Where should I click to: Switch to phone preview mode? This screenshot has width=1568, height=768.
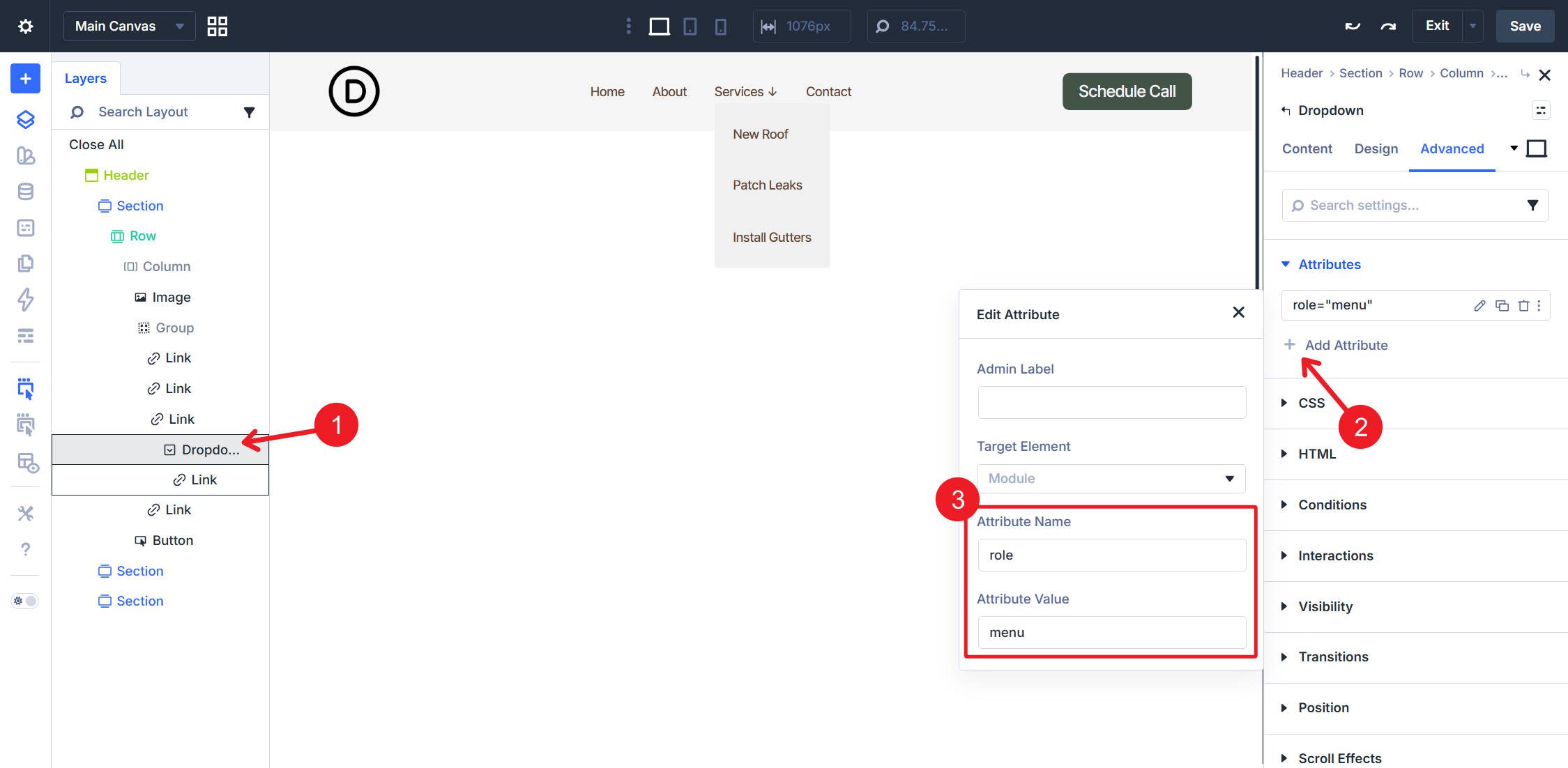coord(721,26)
